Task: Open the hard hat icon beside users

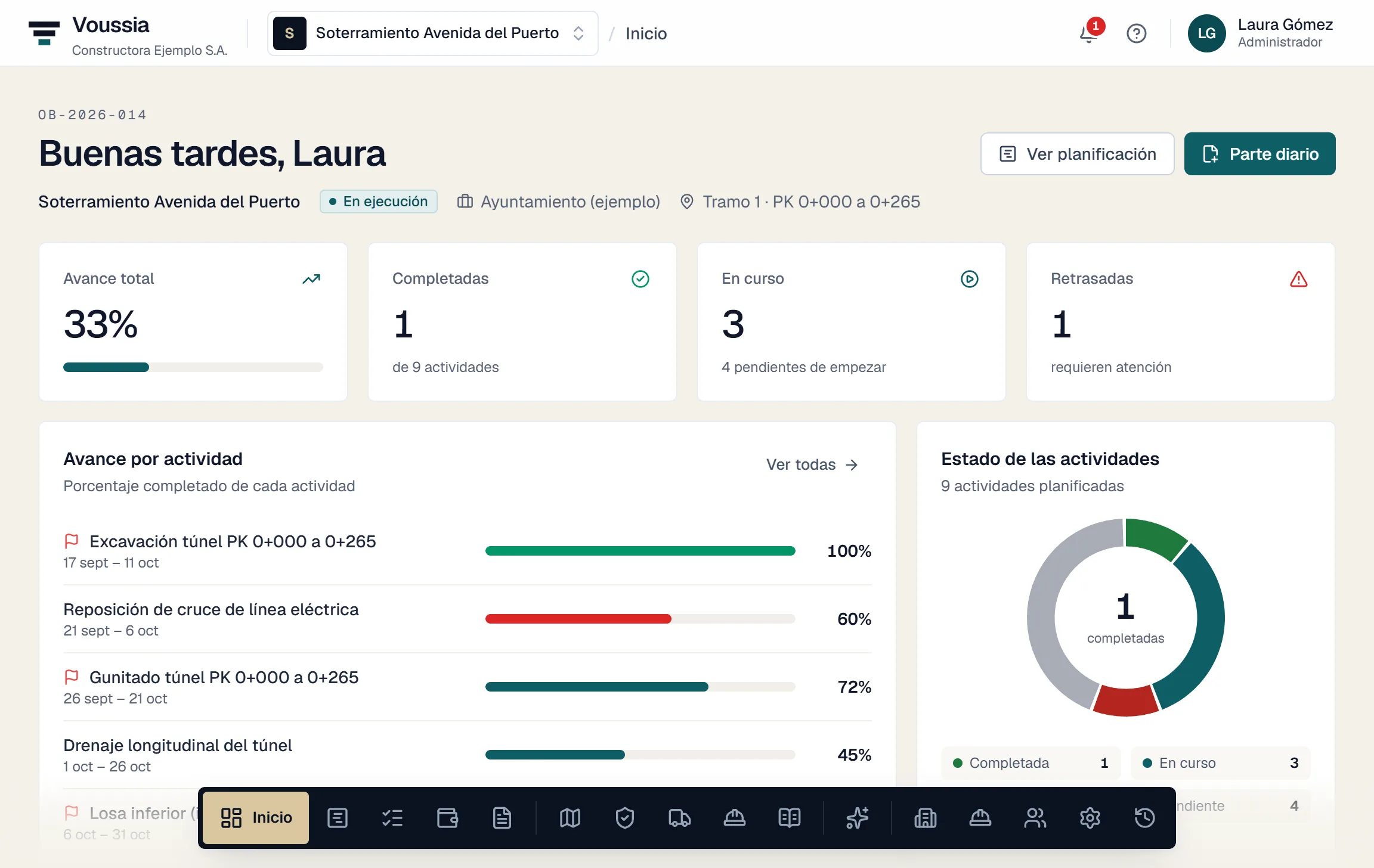Action: point(980,818)
